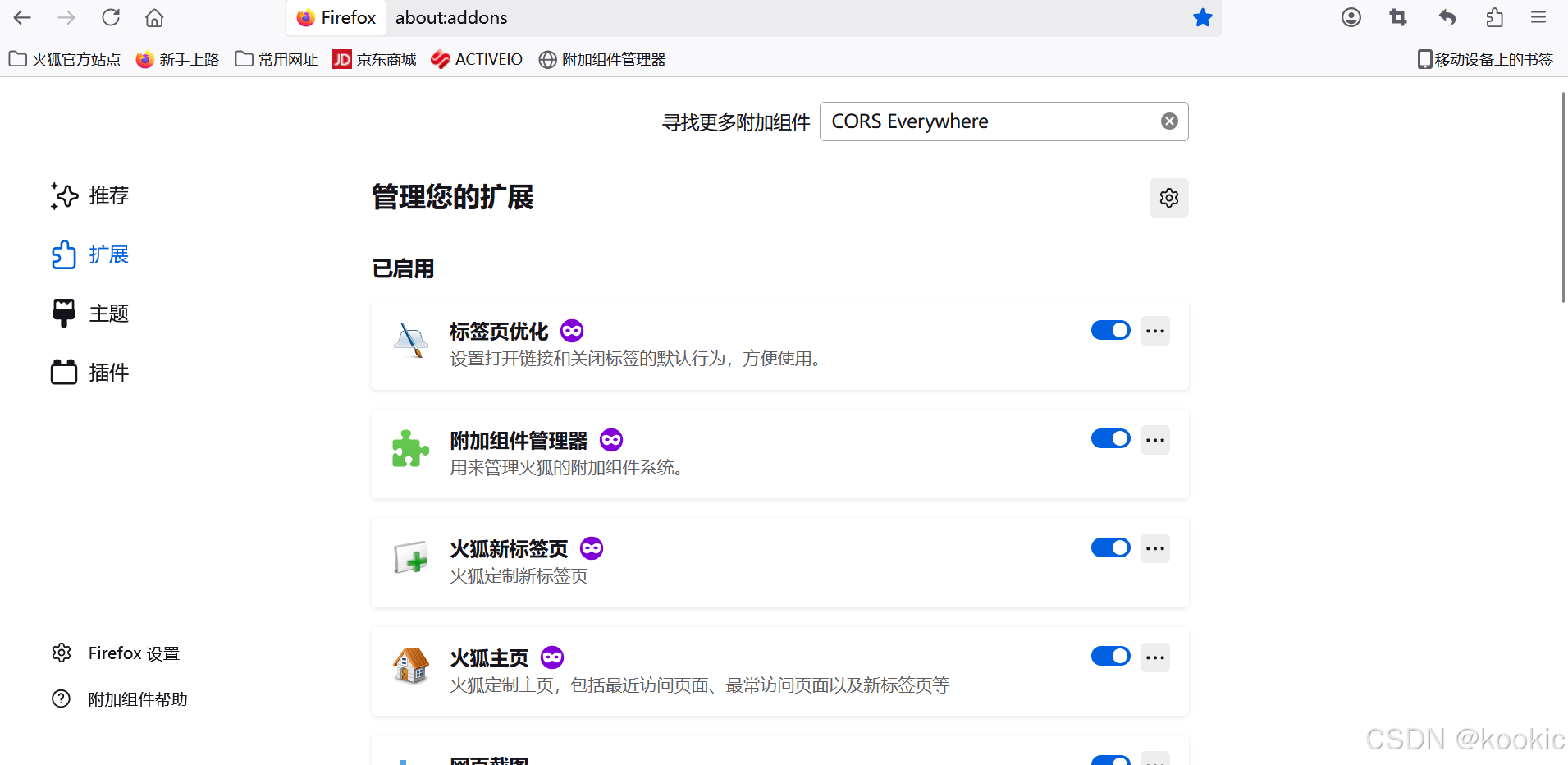1568x765 pixels.
Task: Click the Firefox logo in address bar
Action: pos(306,17)
